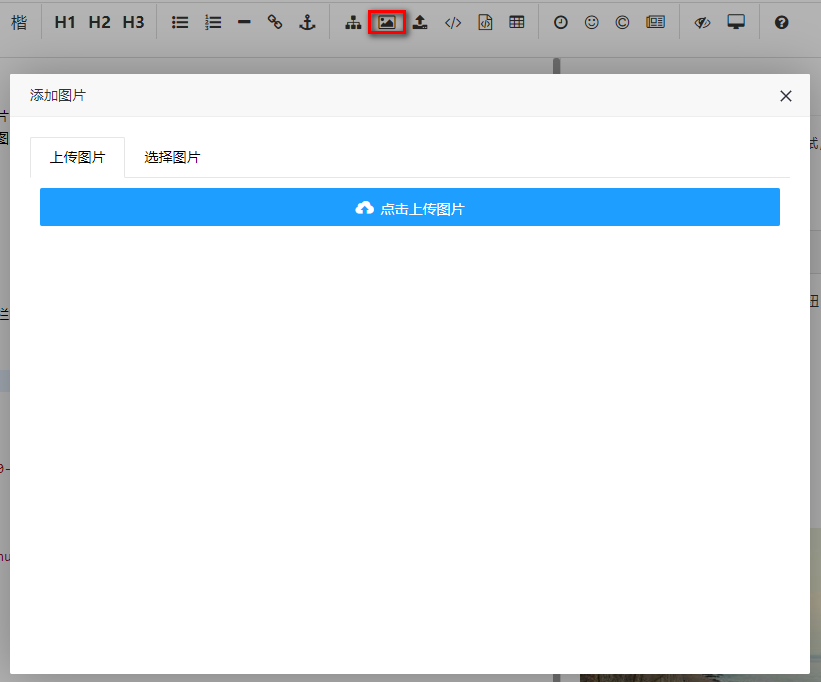Switch to the 选择图片 tab
821x682 pixels.
pyautogui.click(x=172, y=158)
